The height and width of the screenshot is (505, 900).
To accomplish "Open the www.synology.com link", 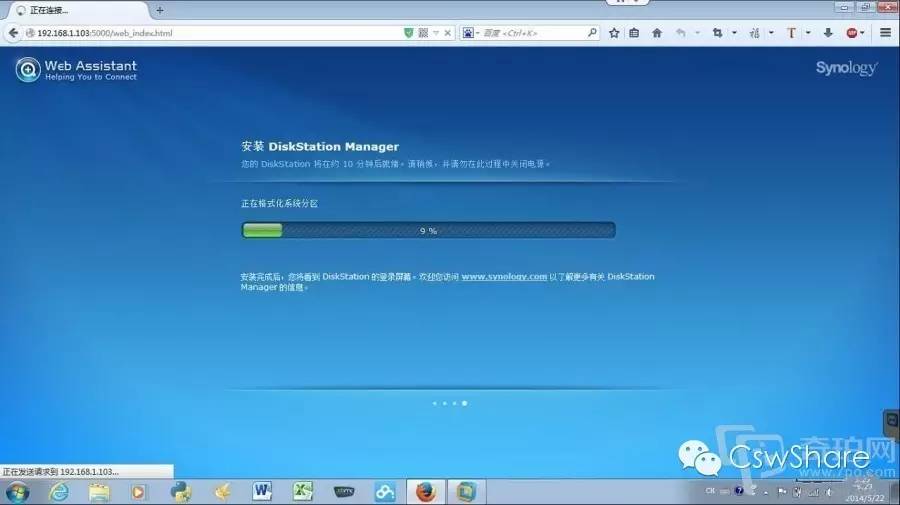I will tap(504, 277).
